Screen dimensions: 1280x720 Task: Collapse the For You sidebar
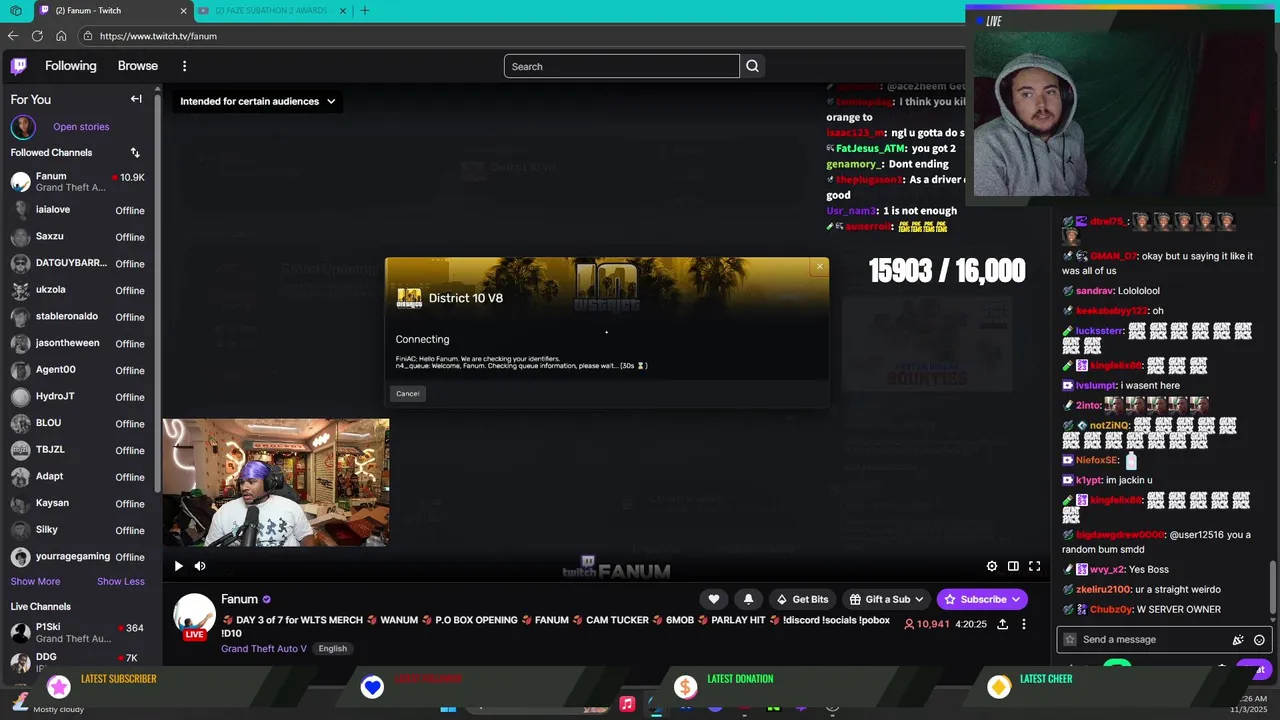click(x=136, y=99)
